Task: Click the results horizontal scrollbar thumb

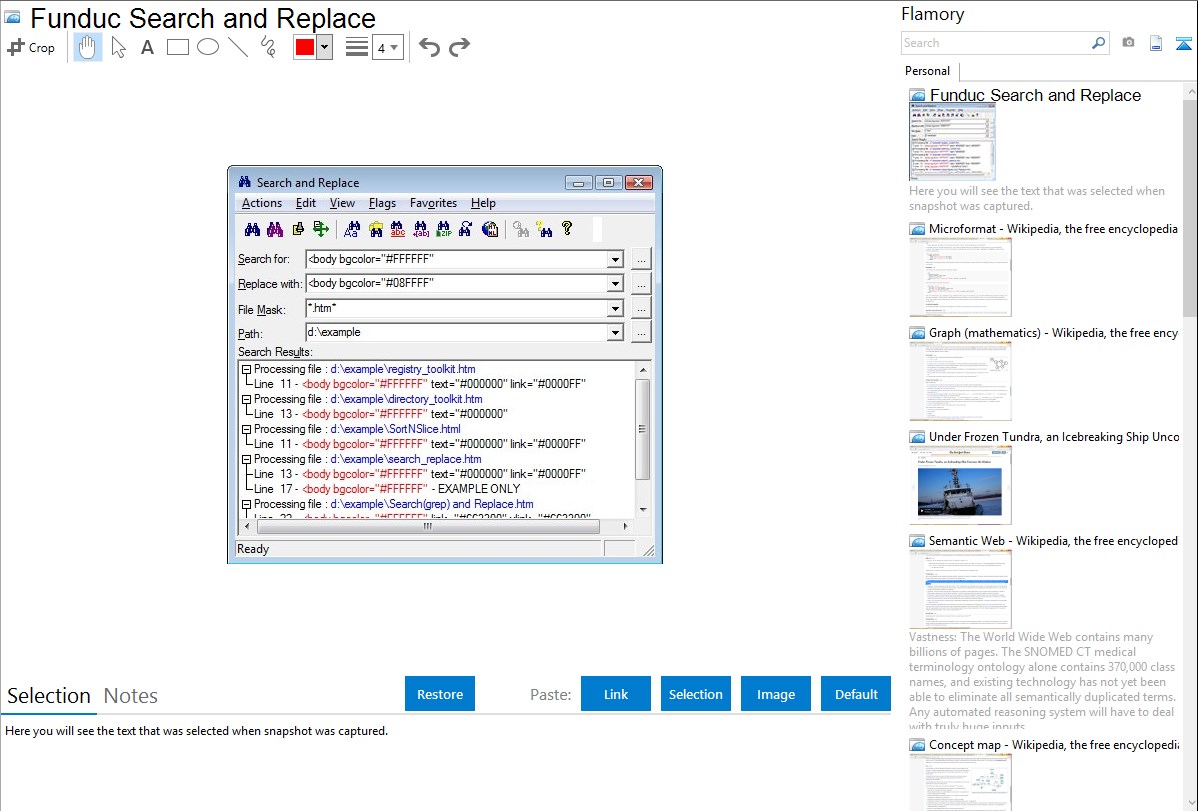Action: pos(428,526)
